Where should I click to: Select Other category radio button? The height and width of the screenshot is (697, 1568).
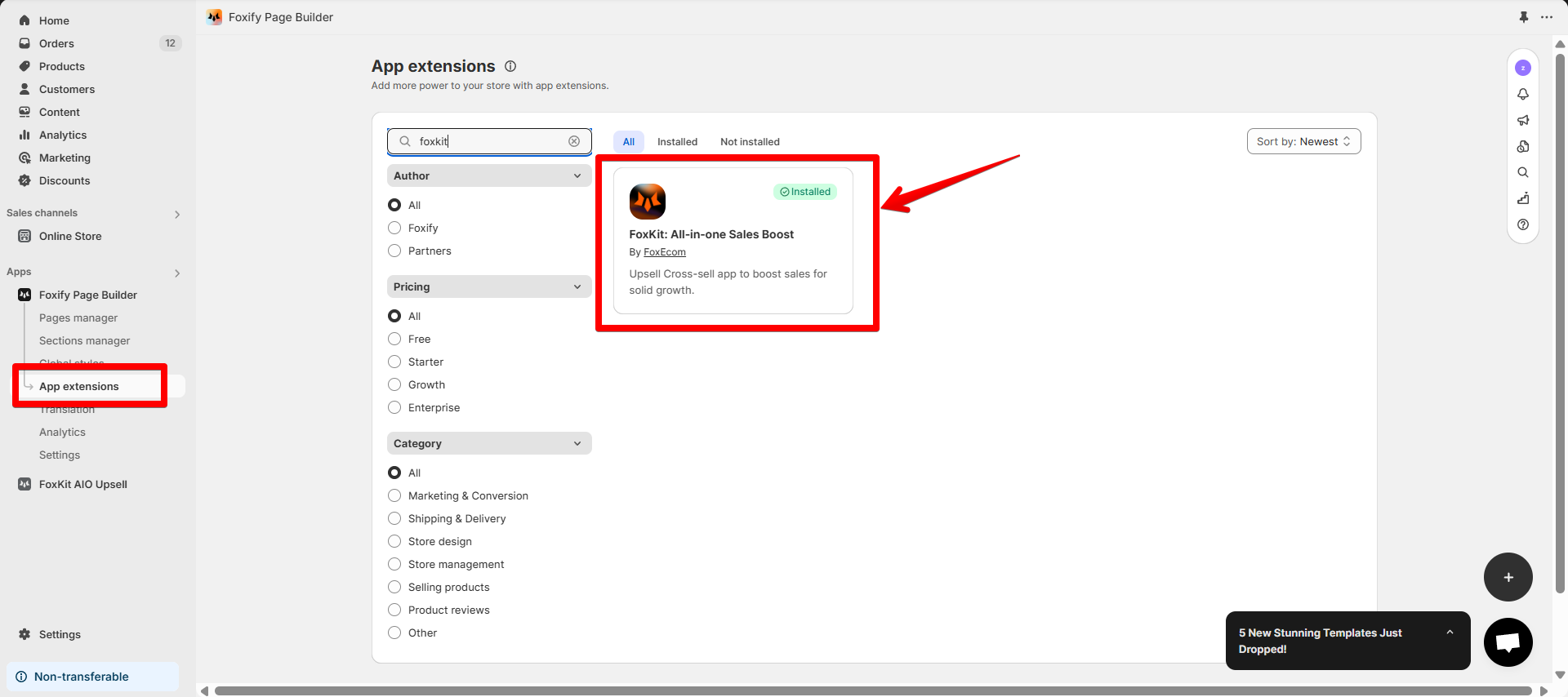394,633
